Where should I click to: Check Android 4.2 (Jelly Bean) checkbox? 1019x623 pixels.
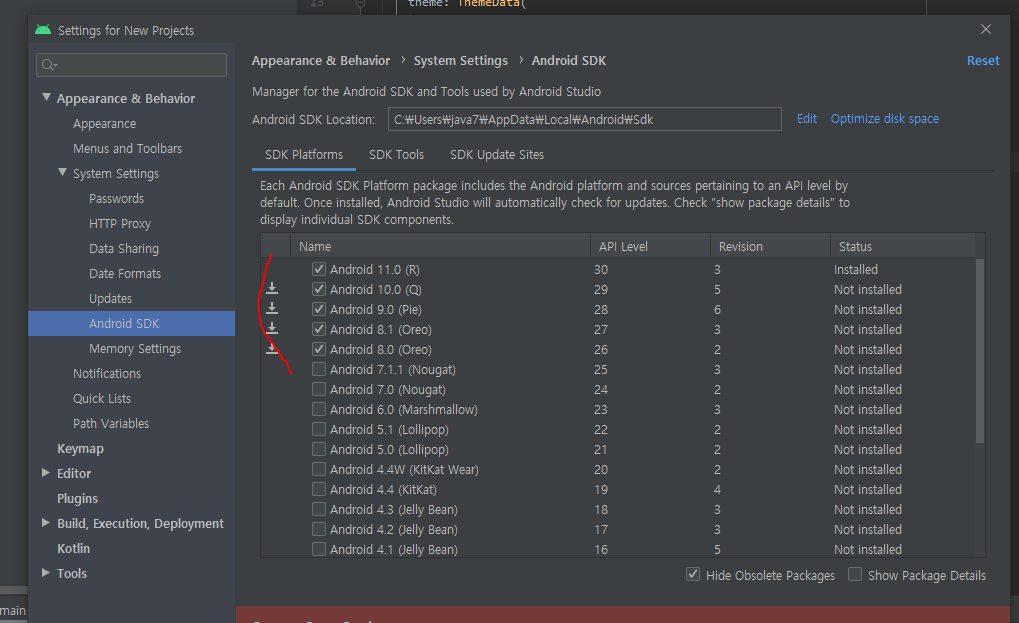pos(318,529)
